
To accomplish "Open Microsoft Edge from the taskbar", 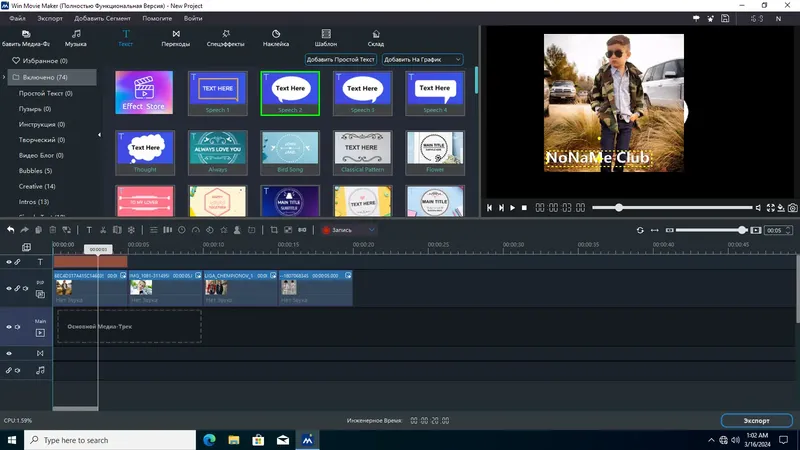I will (x=209, y=440).
